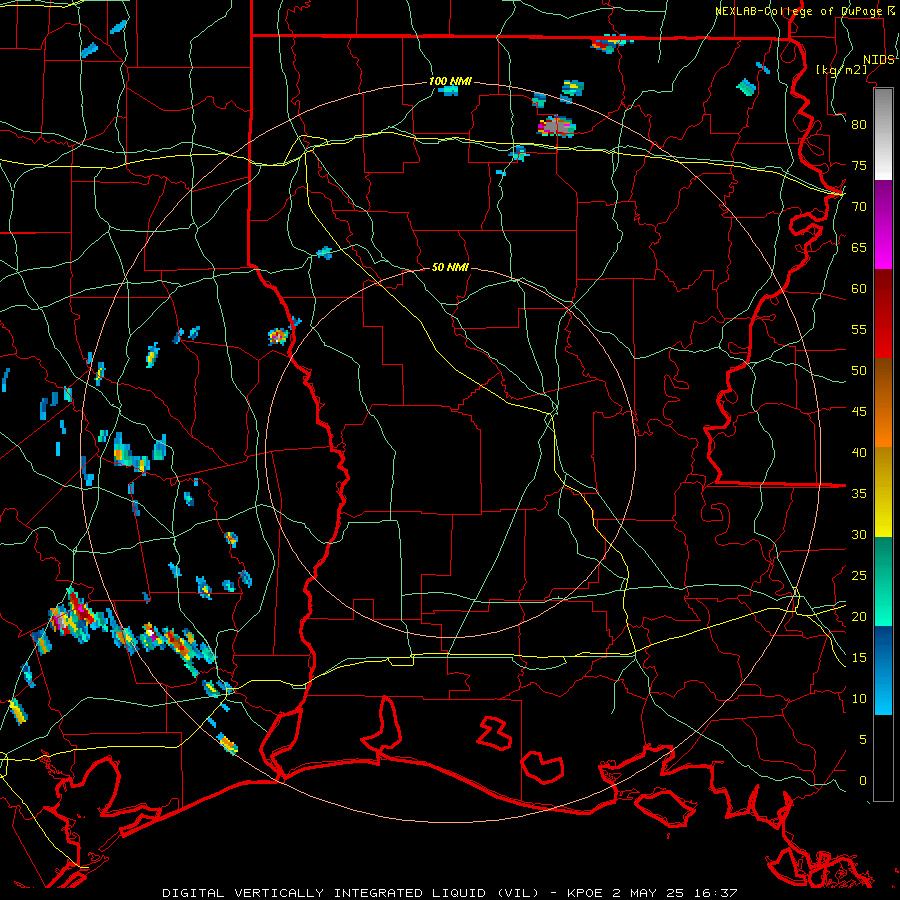The image size is (900, 900).
Task: Click the 35 value on the scale
Action: 859,494
